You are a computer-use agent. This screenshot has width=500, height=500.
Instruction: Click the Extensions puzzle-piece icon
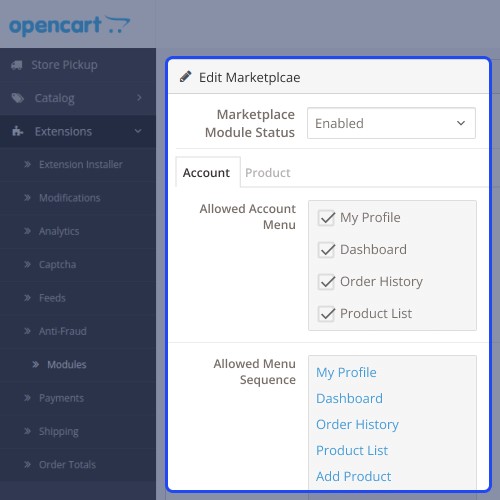click(x=17, y=131)
